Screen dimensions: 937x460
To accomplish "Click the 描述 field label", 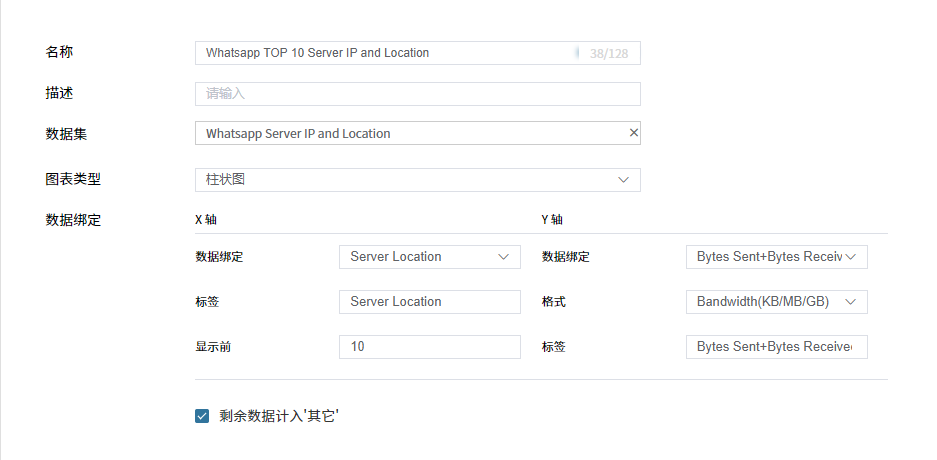I will click(x=59, y=93).
